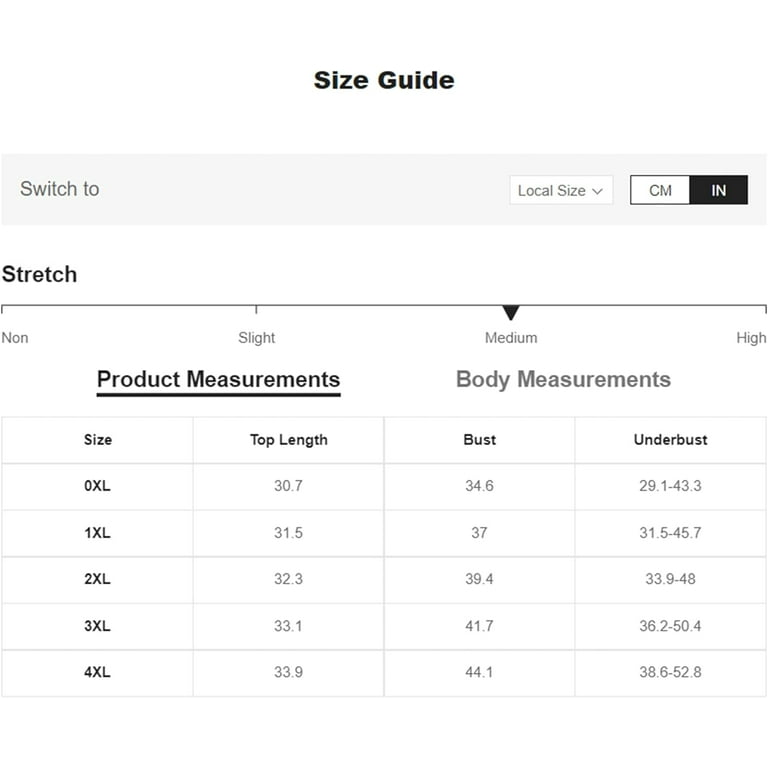Image resolution: width=768 pixels, height=768 pixels.
Task: Switch to Product Measurements tab
Action: point(218,380)
